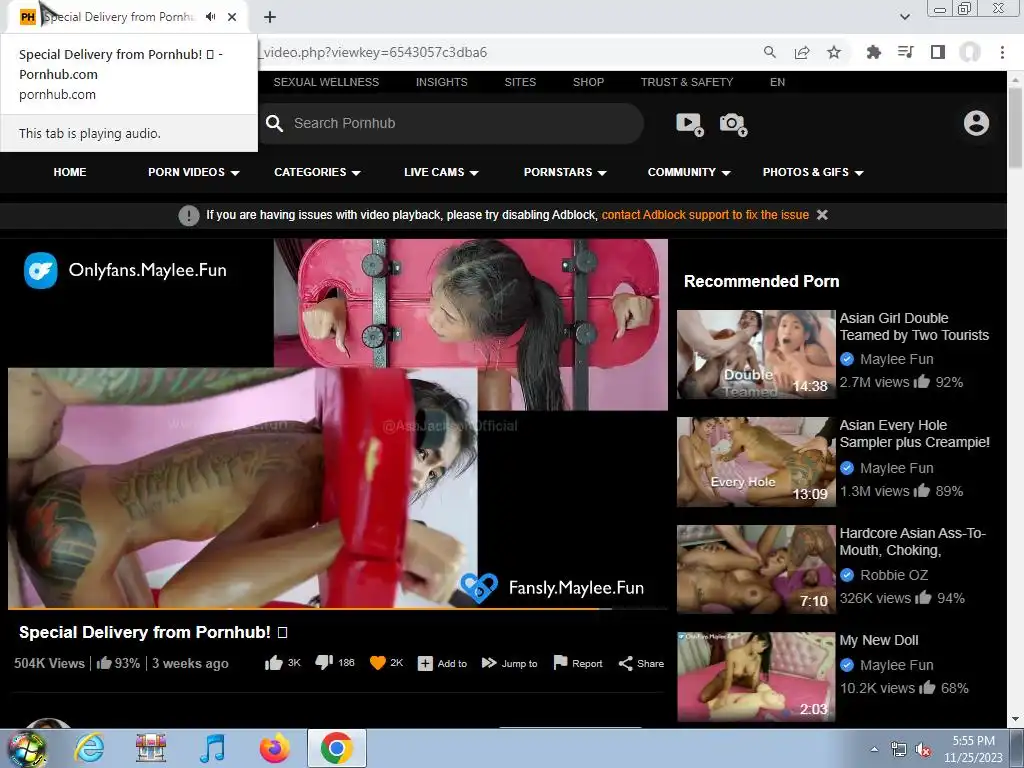The height and width of the screenshot is (768, 1024).
Task: Open Maylee Fun uploader under 2.7M views video
Action: pos(897,359)
